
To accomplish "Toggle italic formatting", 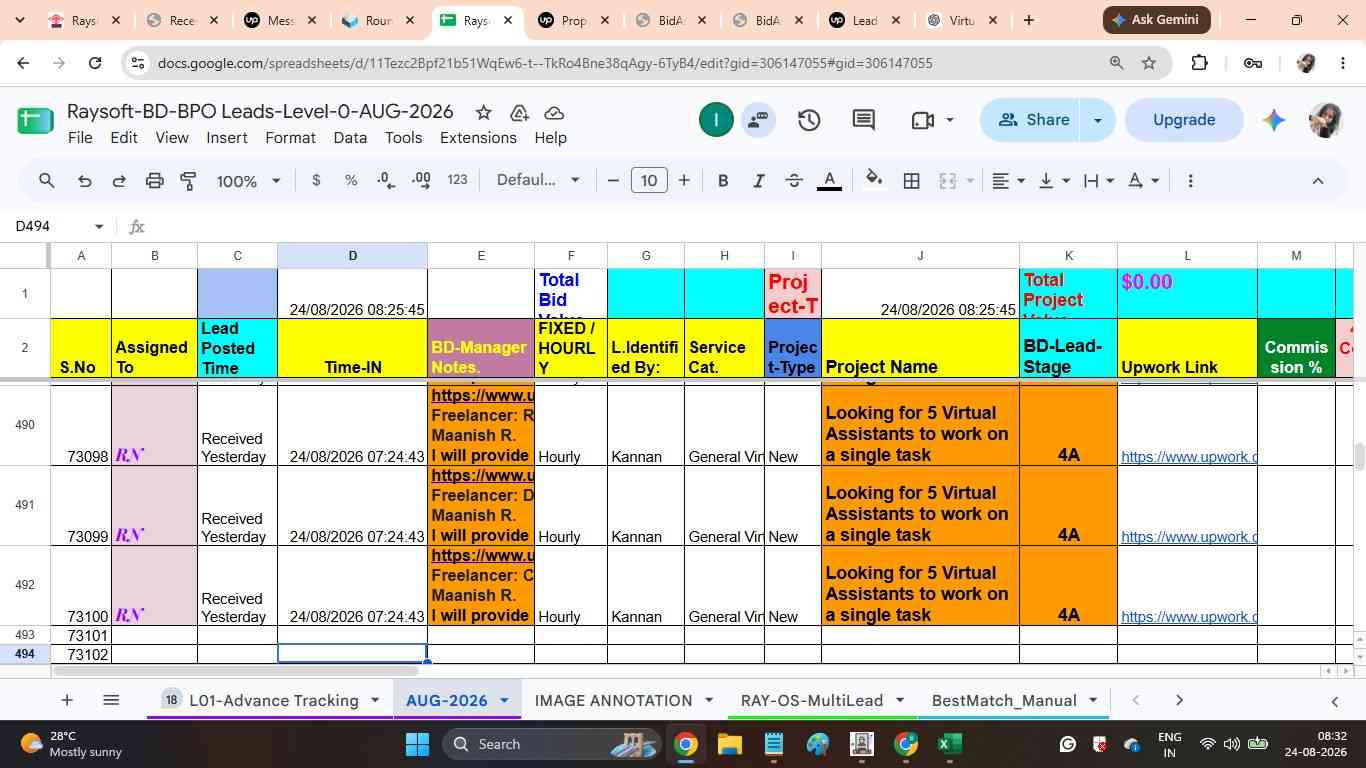I will coord(759,181).
